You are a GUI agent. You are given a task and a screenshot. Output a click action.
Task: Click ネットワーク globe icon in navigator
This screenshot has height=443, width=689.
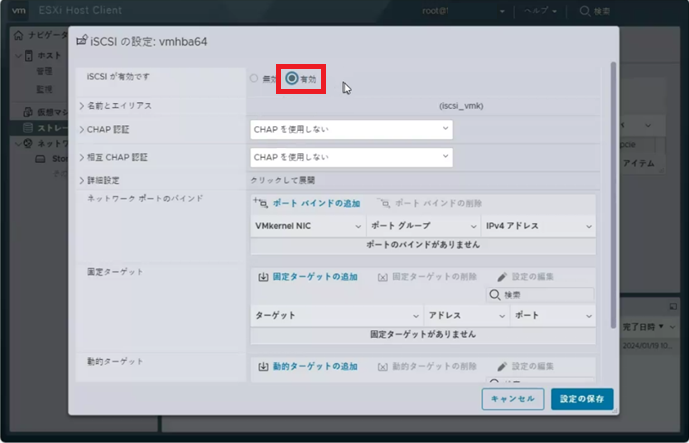click(28, 143)
